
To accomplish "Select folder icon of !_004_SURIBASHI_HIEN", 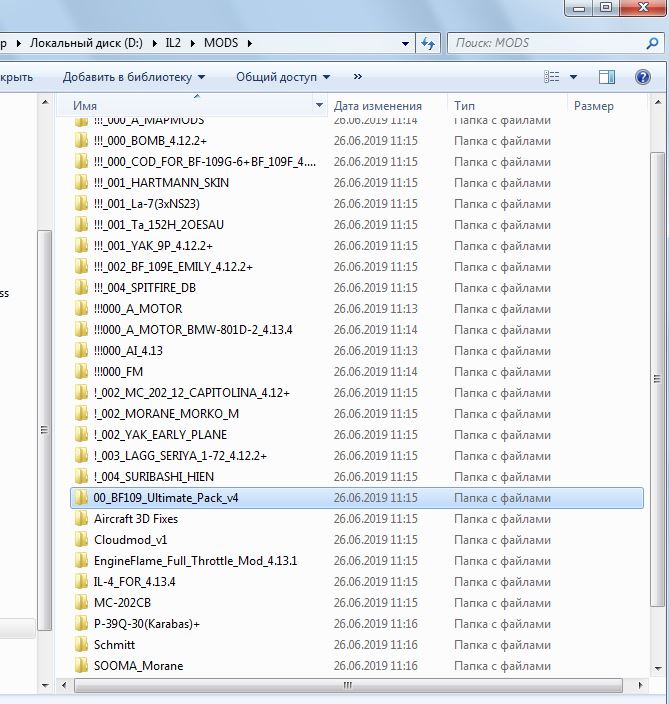I will click(x=81, y=477).
